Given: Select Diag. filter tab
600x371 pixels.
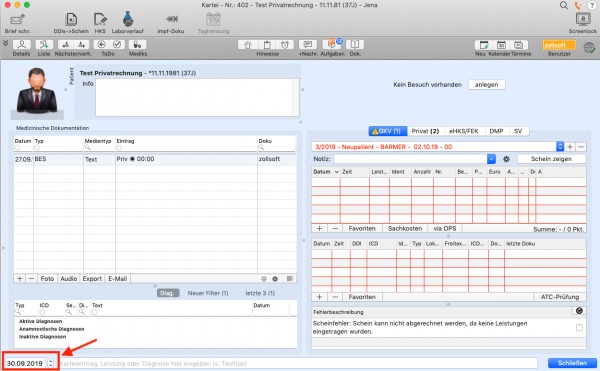Looking at the screenshot, I should point(168,293).
